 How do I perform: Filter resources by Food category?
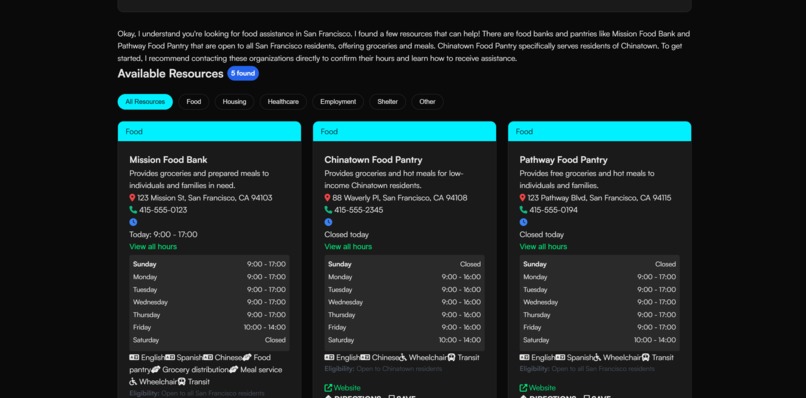click(194, 102)
